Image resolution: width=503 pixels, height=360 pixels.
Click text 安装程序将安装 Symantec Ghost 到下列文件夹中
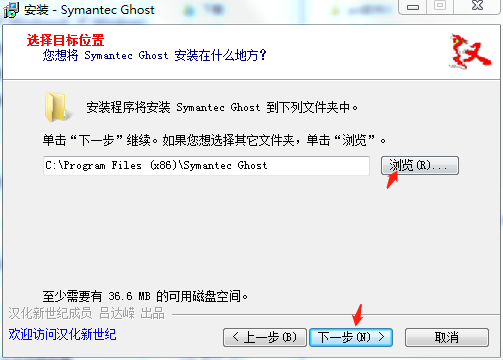[x=222, y=107]
